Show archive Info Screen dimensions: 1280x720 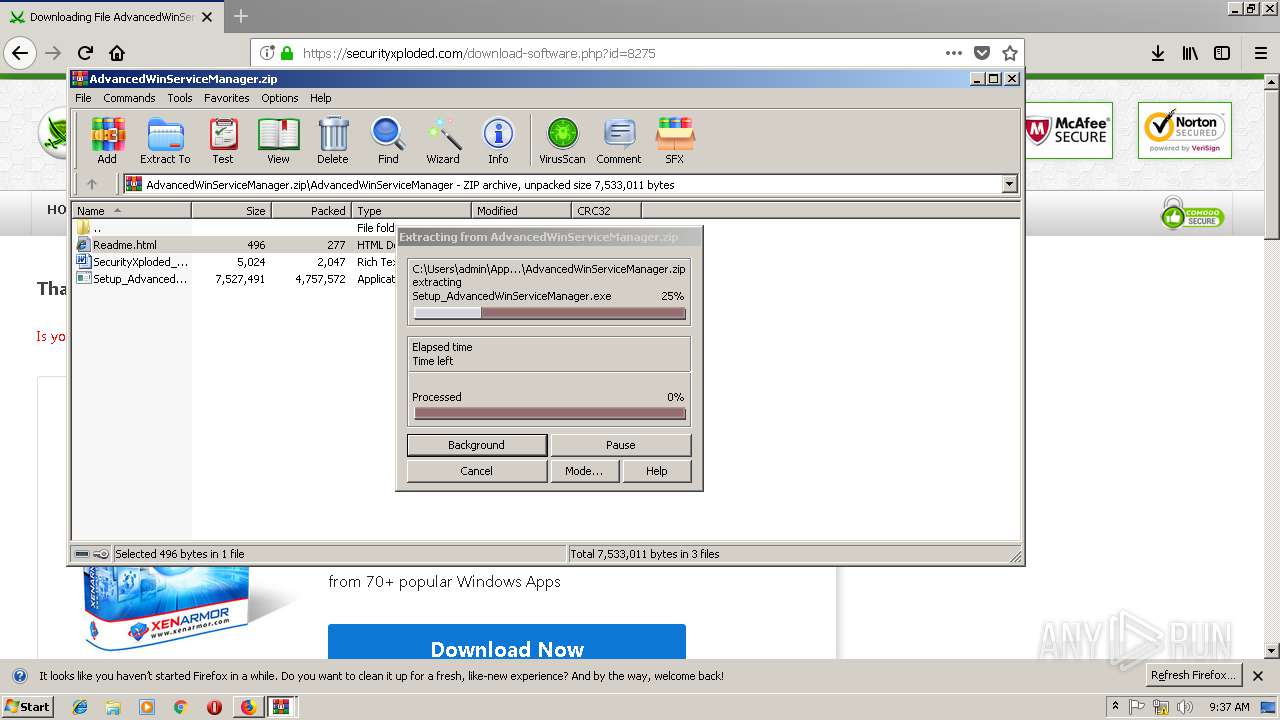pyautogui.click(x=498, y=141)
